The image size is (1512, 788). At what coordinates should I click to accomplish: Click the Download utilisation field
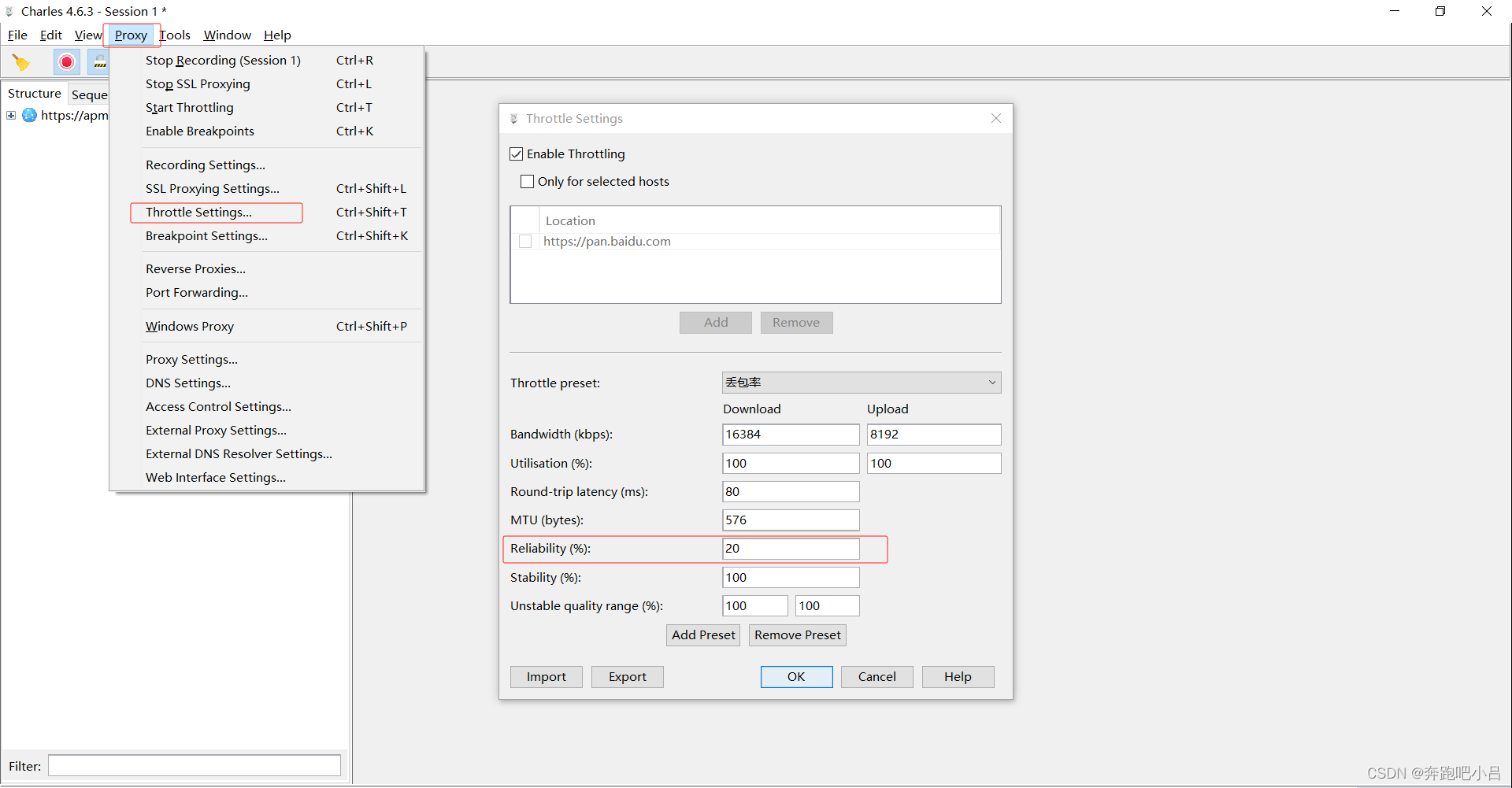[791, 464]
